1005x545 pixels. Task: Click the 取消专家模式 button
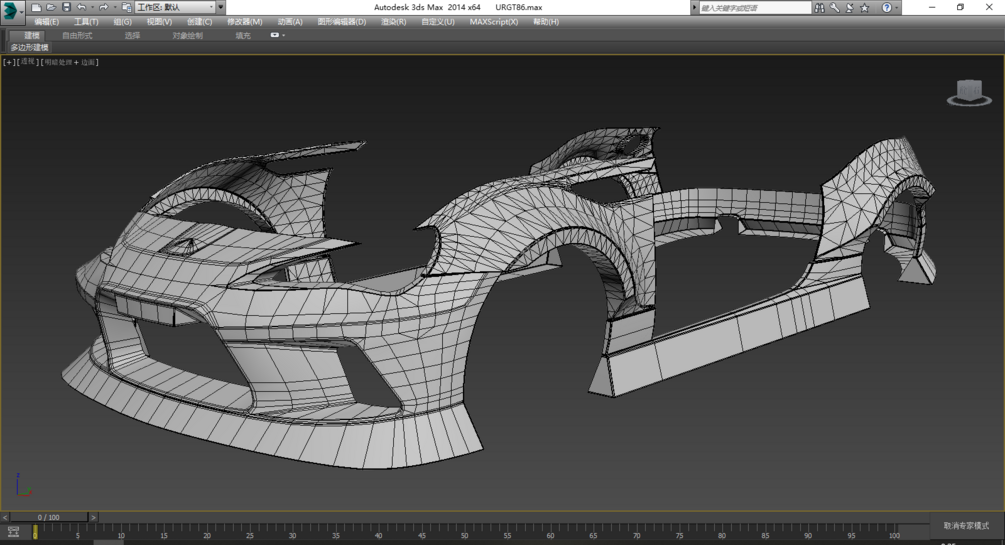click(965, 525)
